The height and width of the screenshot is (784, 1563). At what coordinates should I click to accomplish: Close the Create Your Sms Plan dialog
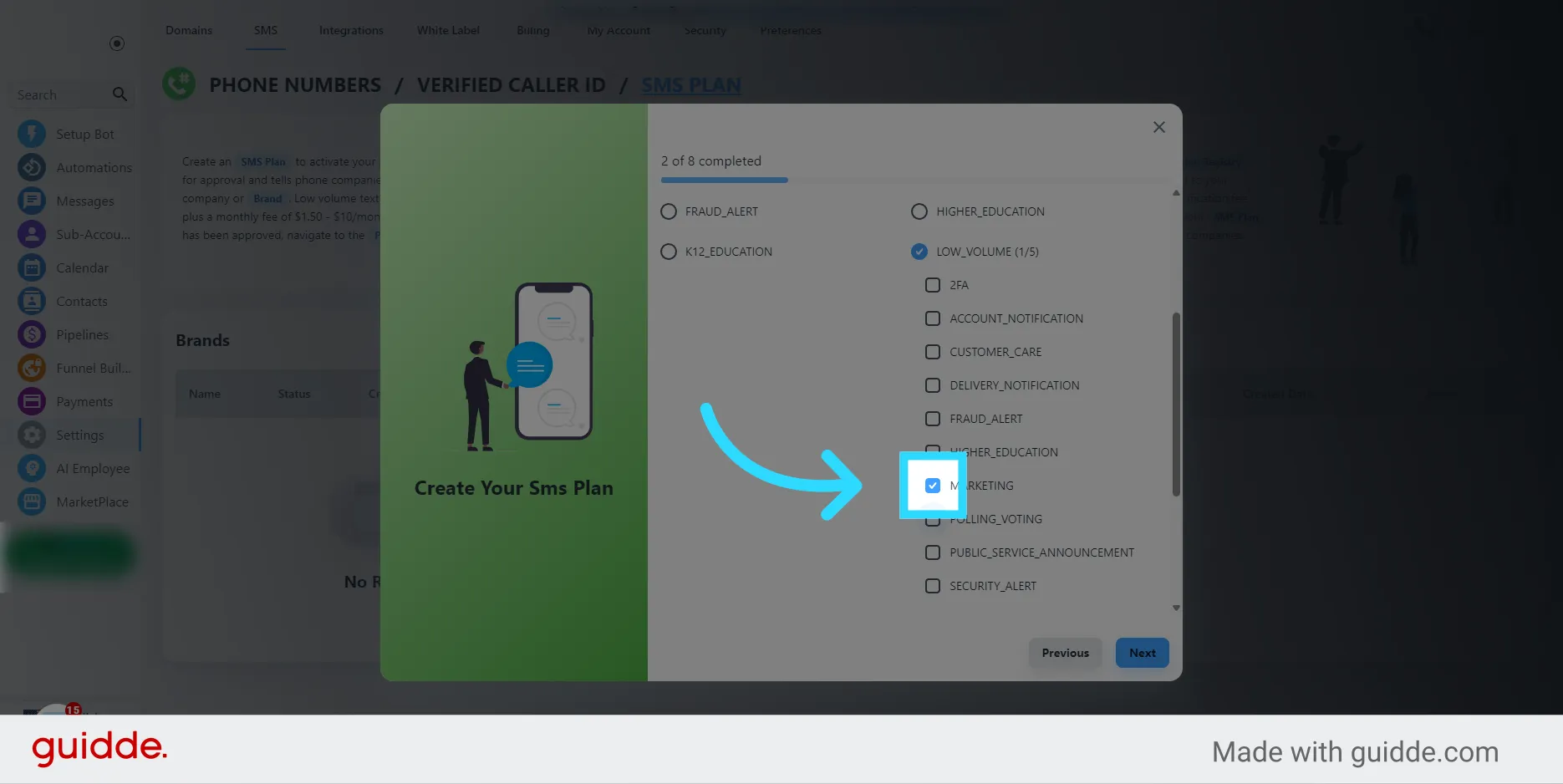[1158, 127]
